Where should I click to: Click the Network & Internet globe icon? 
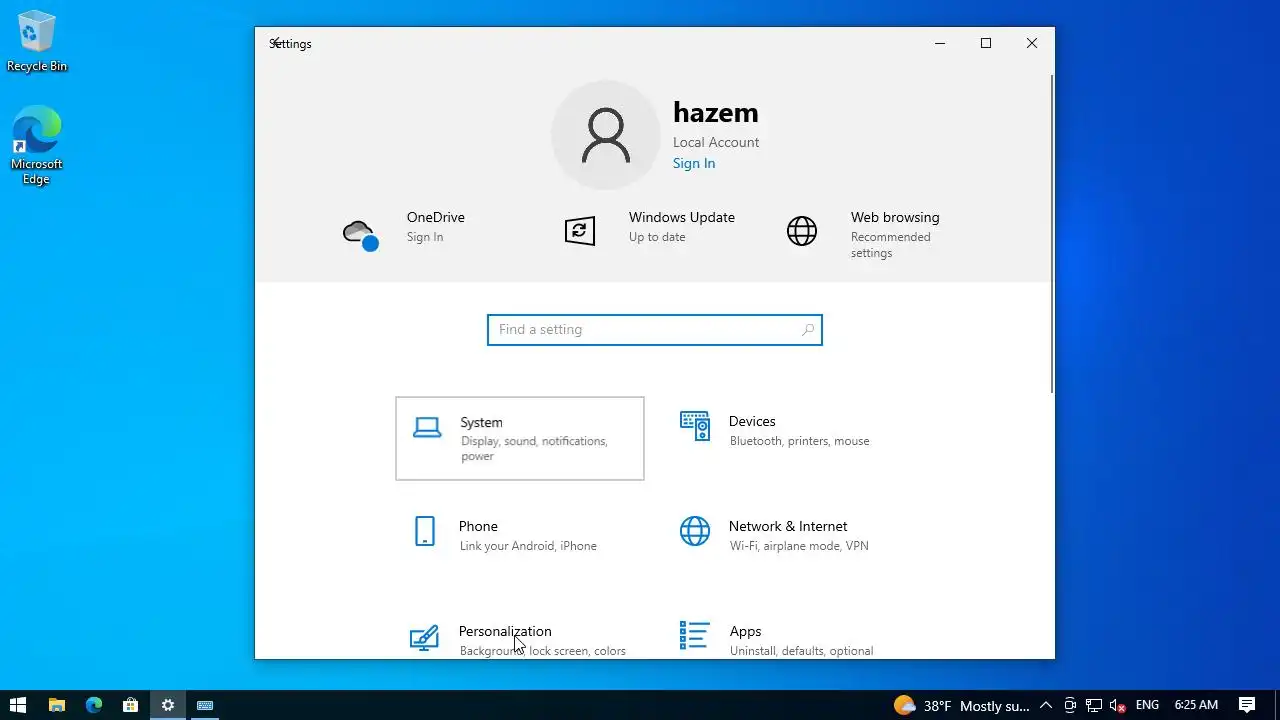point(695,531)
